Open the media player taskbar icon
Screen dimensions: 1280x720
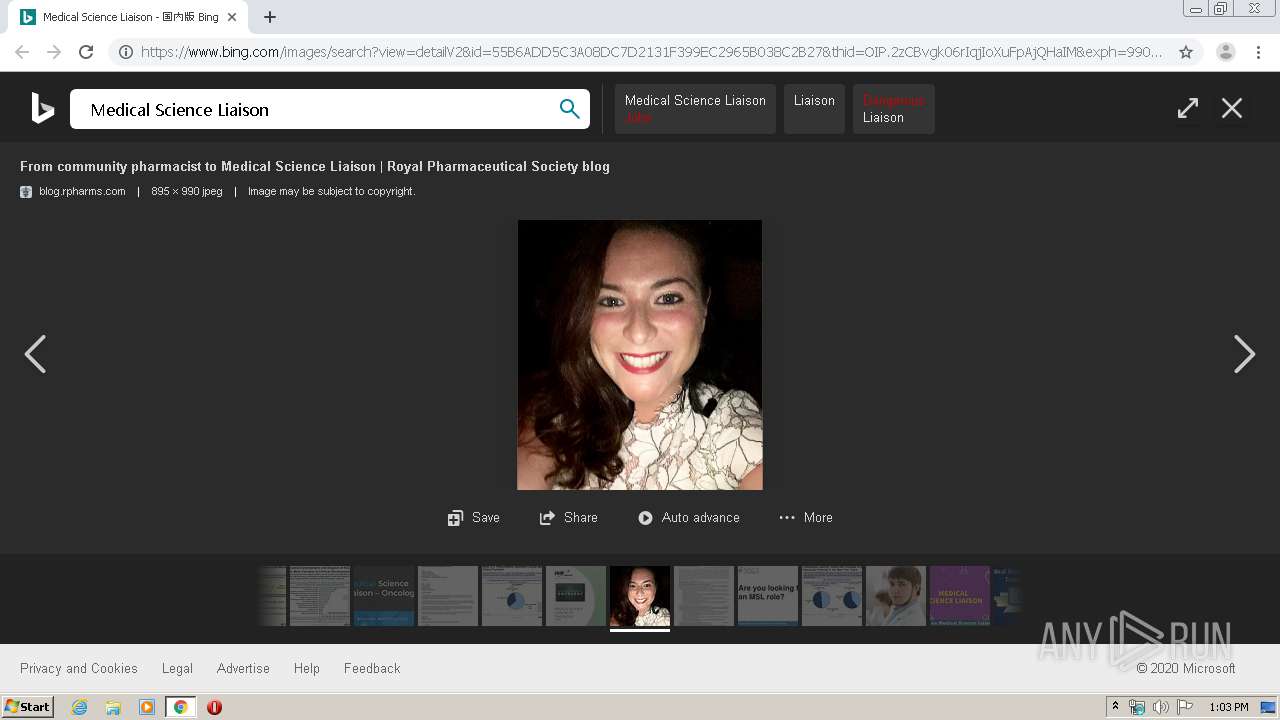tap(147, 707)
